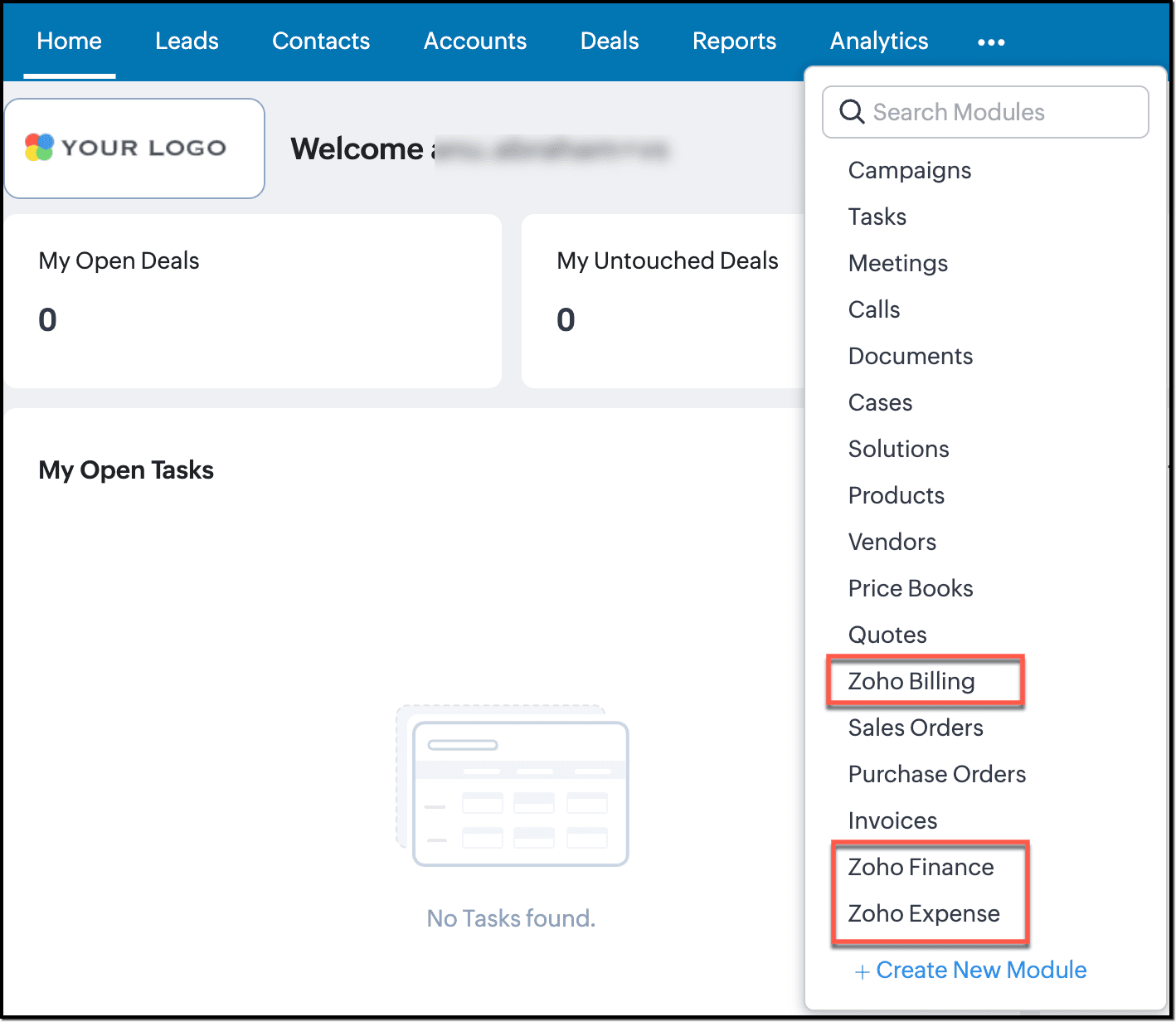1176x1022 pixels.
Task: Click the search magnifier icon in modules
Action: [x=852, y=112]
